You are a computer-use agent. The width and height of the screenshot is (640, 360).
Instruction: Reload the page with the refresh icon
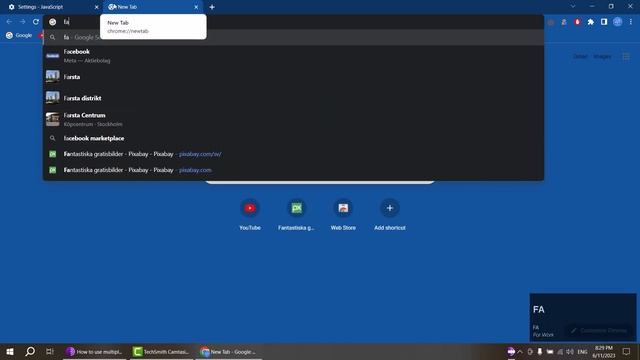[36, 22]
